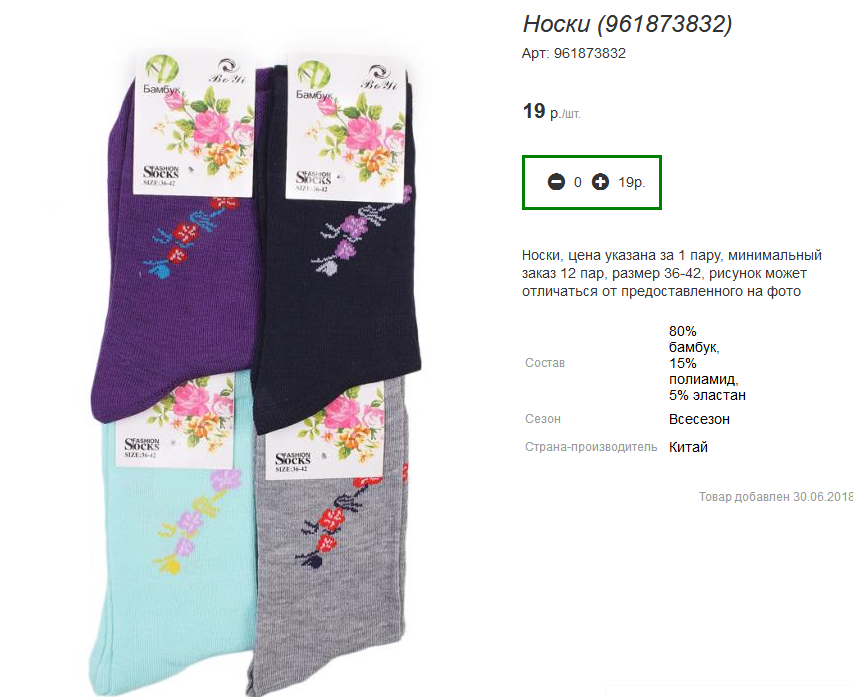Click the Товар добавлен date text
The width and height of the screenshot is (853, 697).
click(776, 497)
